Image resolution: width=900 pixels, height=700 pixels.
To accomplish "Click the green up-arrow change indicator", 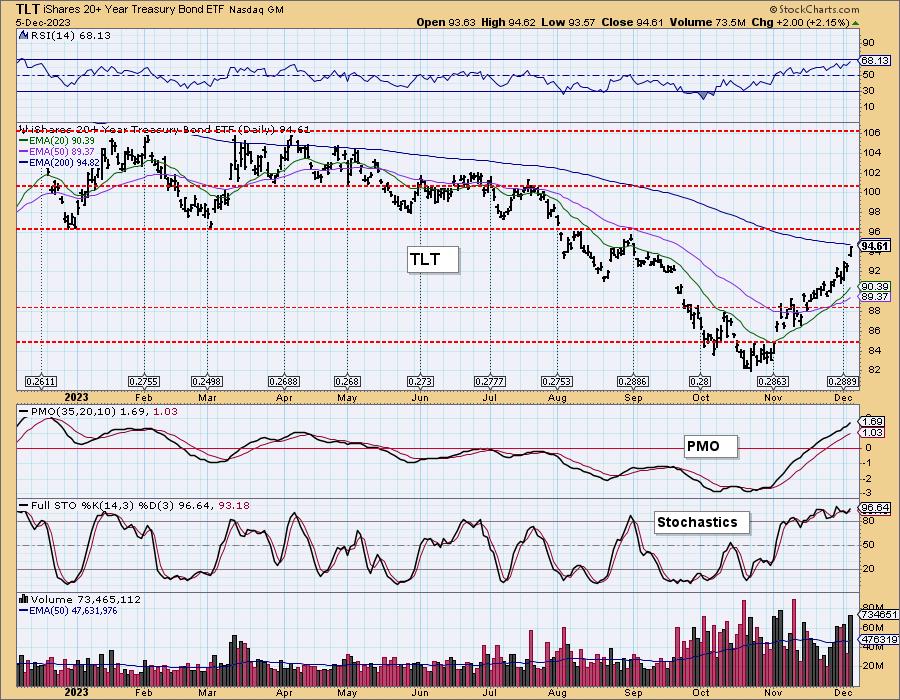I will coord(856,23).
